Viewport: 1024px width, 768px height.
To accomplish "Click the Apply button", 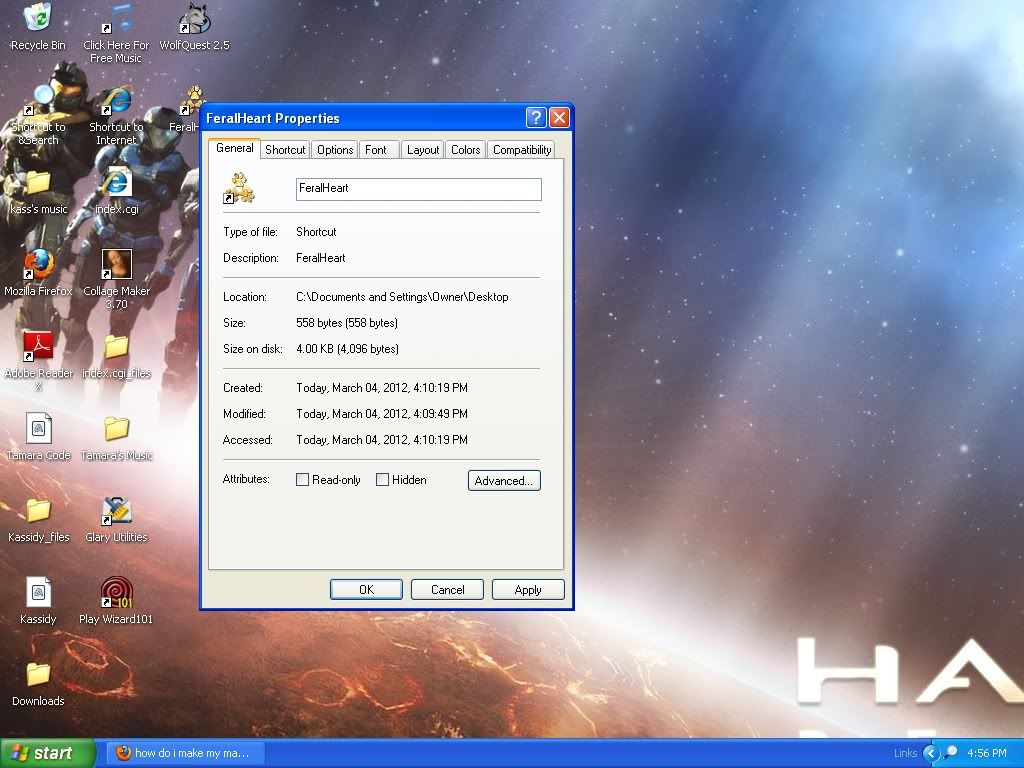I will click(528, 590).
